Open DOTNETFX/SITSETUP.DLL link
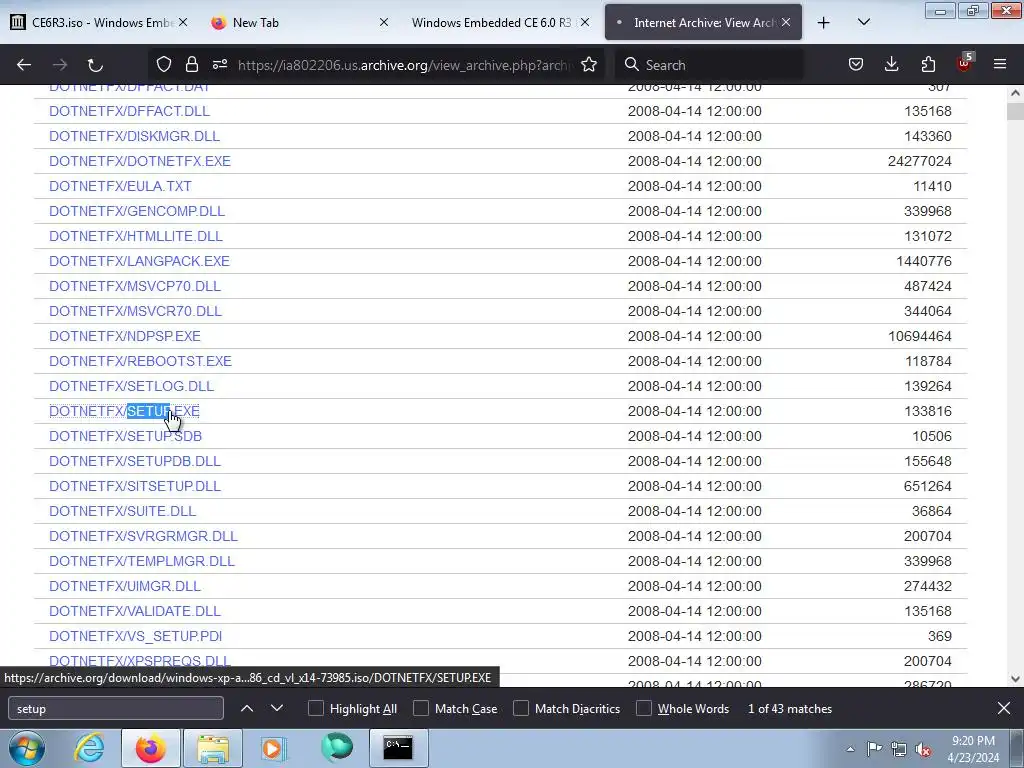 135,487
